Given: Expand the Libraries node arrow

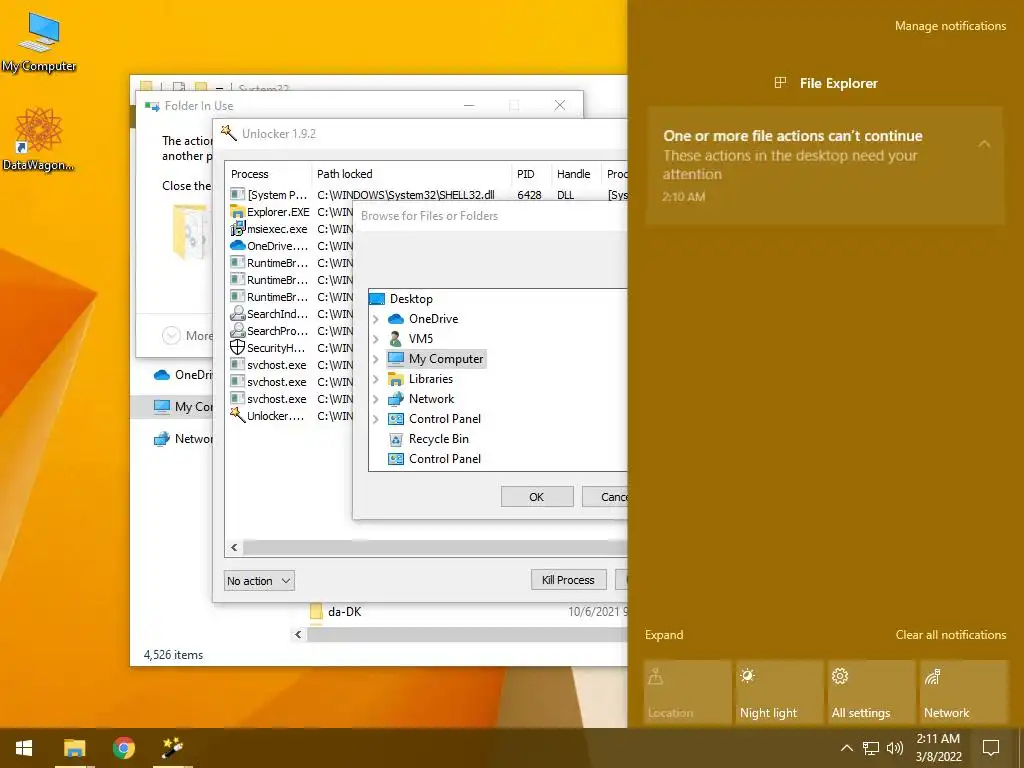Looking at the screenshot, I should [376, 379].
